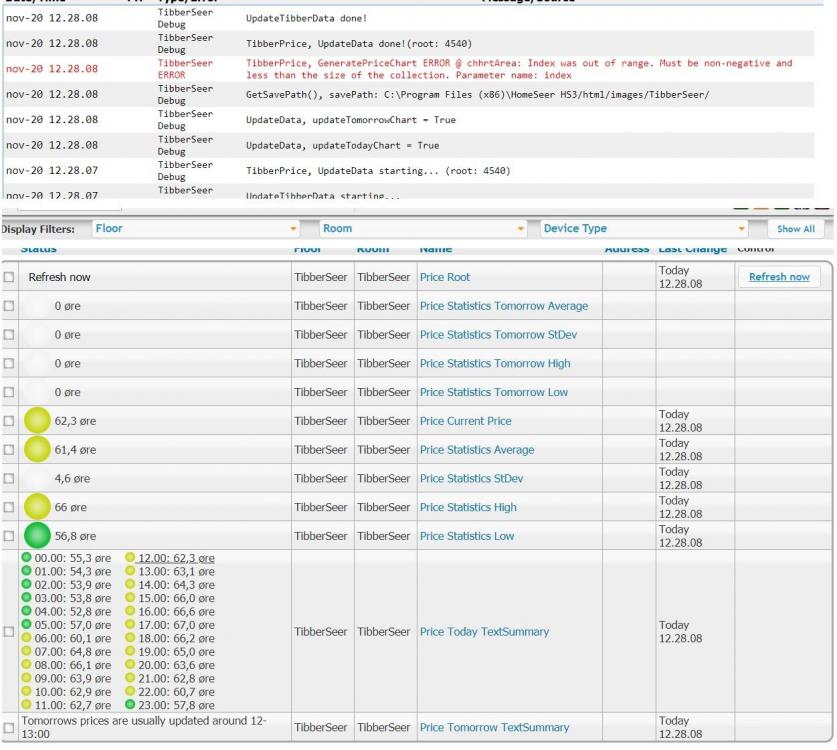
Task: Open the Price Statistics StDev device link
Action: point(471,479)
